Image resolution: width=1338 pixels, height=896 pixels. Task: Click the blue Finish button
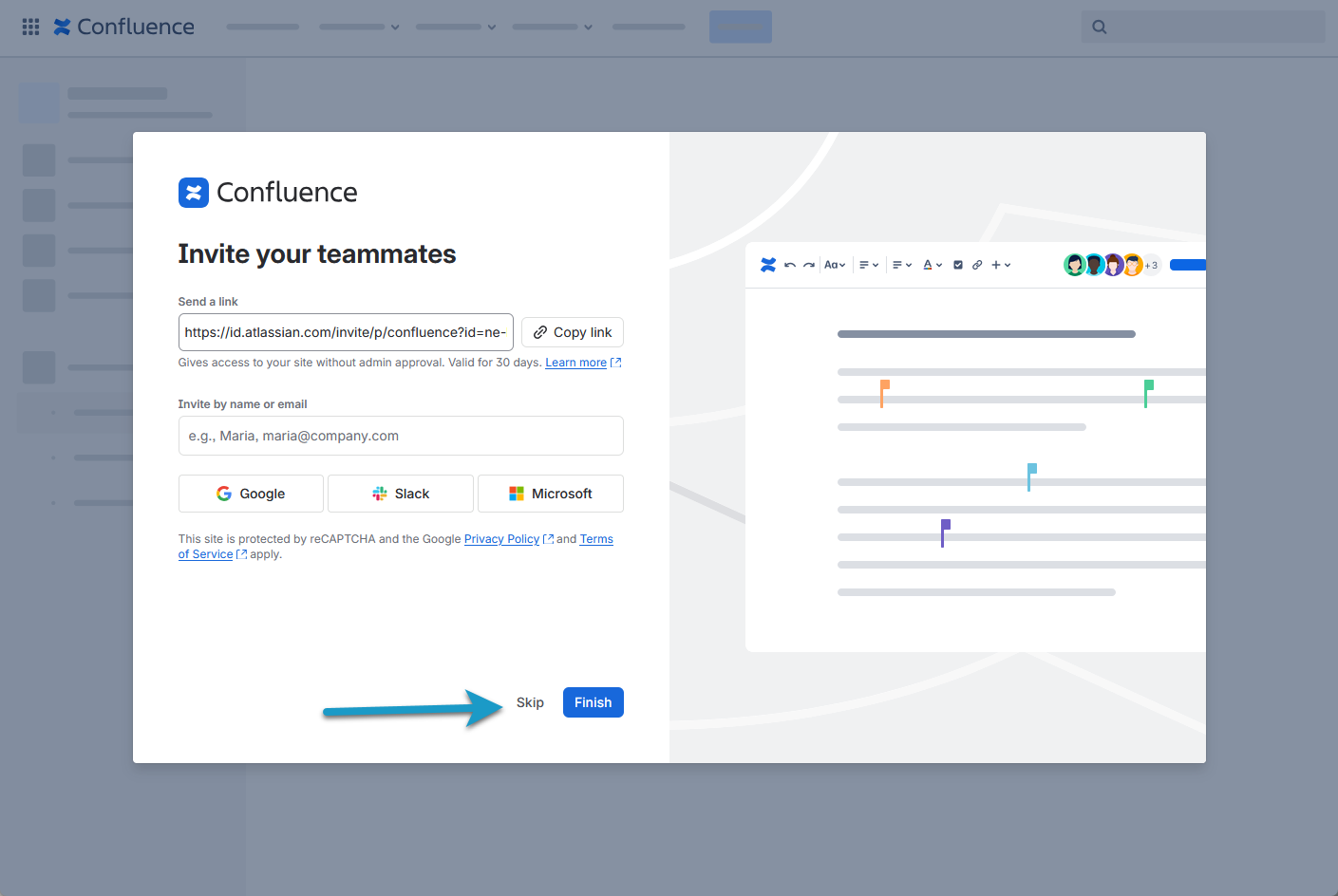(594, 702)
